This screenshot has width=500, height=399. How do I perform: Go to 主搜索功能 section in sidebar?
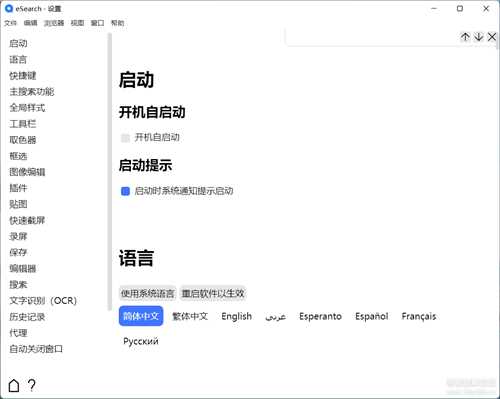(32, 92)
